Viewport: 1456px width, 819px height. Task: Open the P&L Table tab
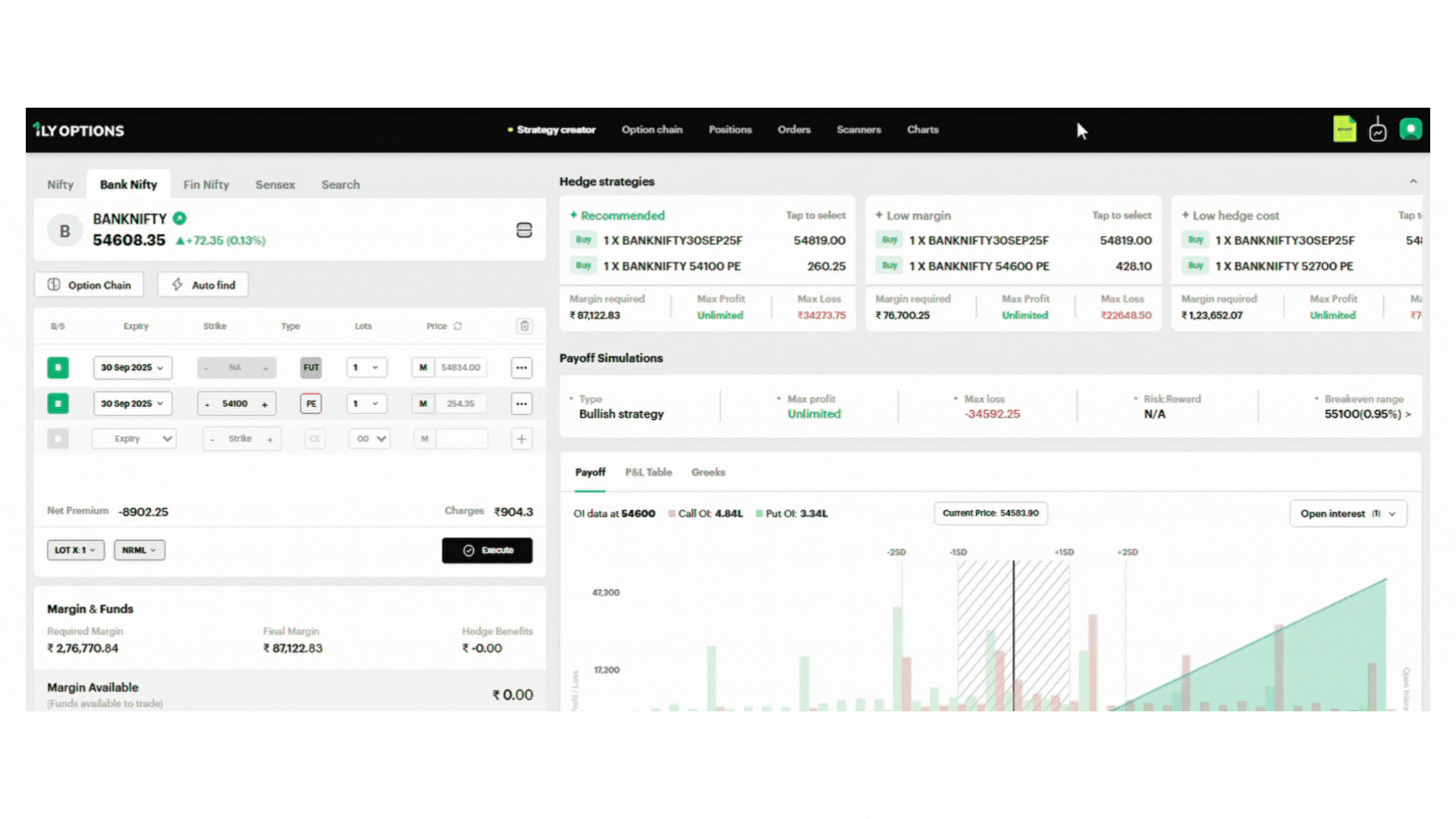point(648,472)
